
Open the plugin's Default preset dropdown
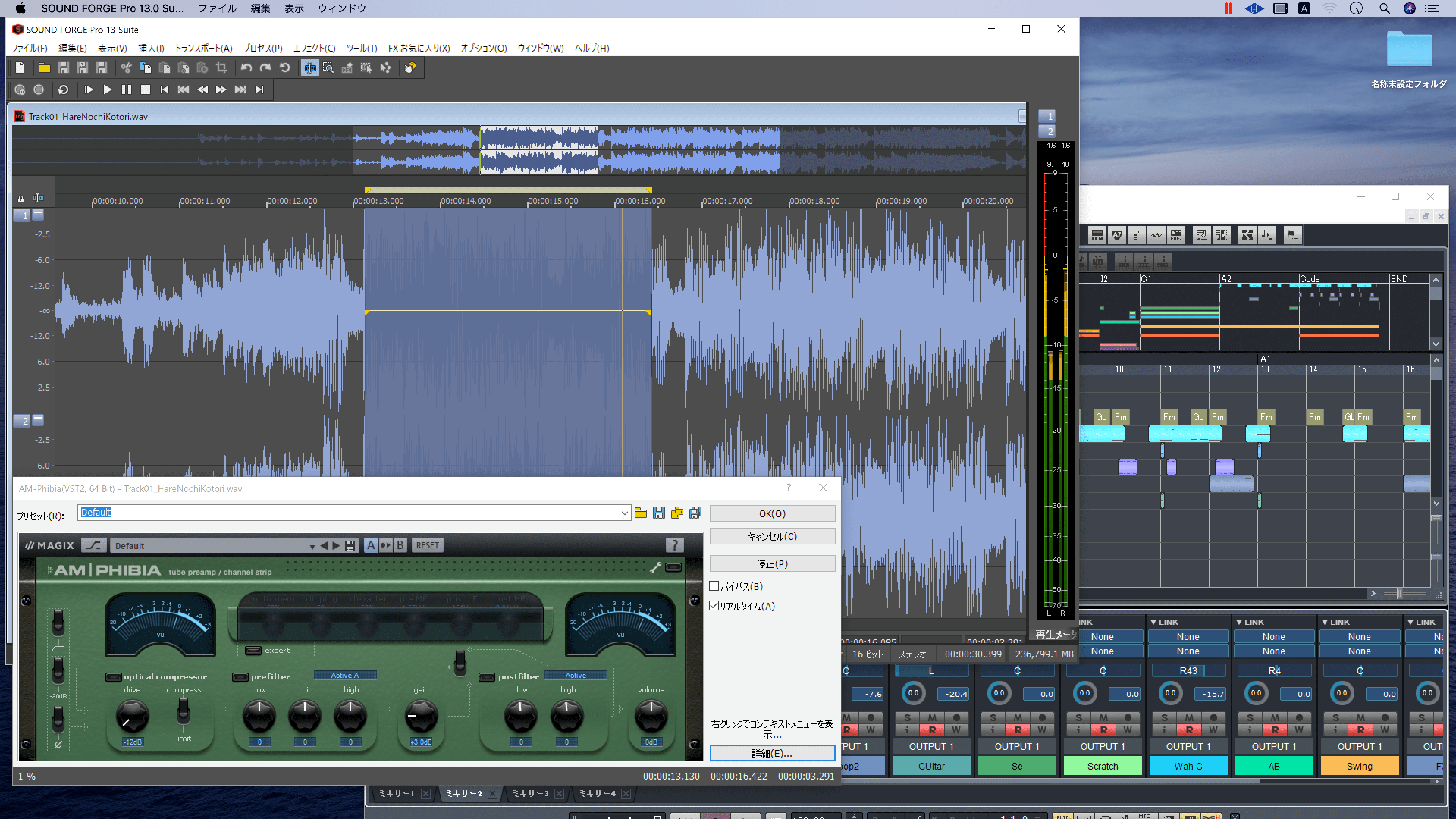point(312,546)
